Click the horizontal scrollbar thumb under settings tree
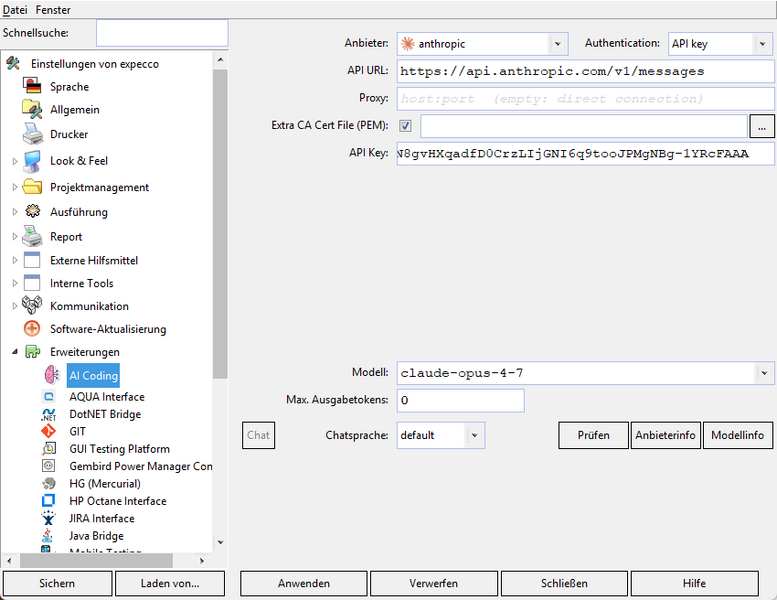 tap(96, 560)
